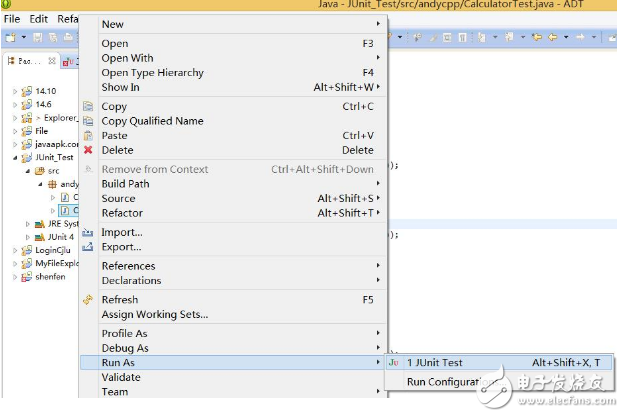Click the Paste clipboard icon

coord(88,135)
